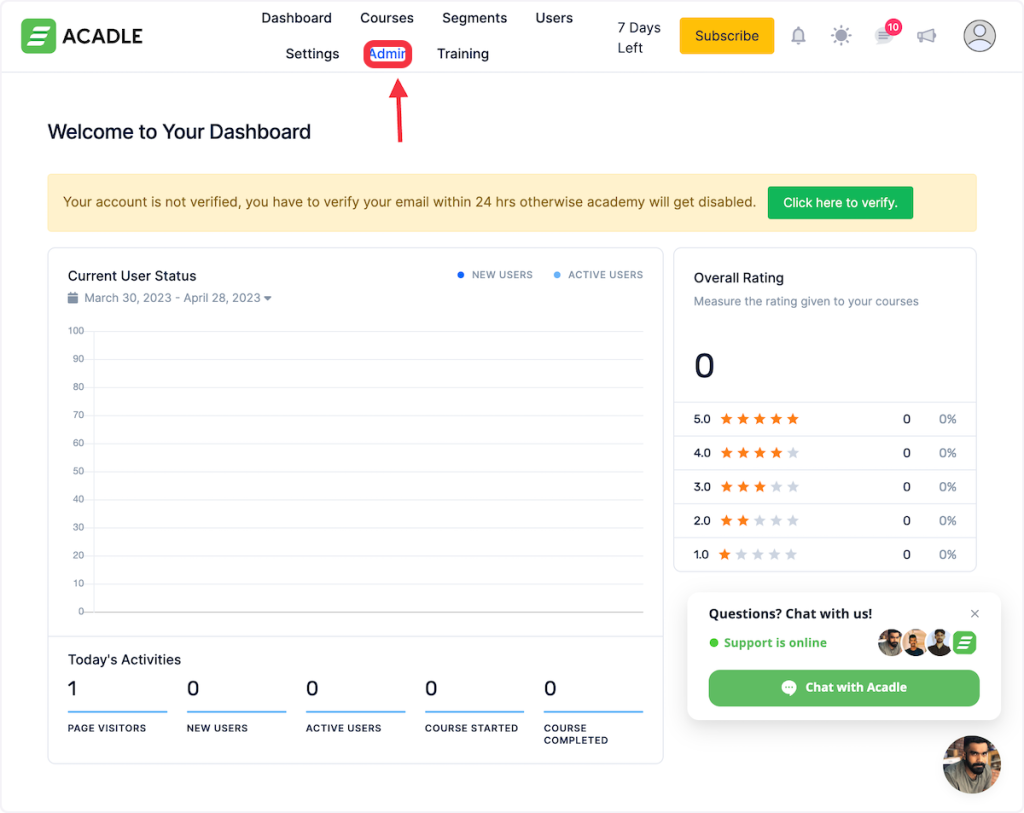Click the calendar icon beside date range
Image resolution: width=1024 pixels, height=813 pixels.
click(x=73, y=298)
